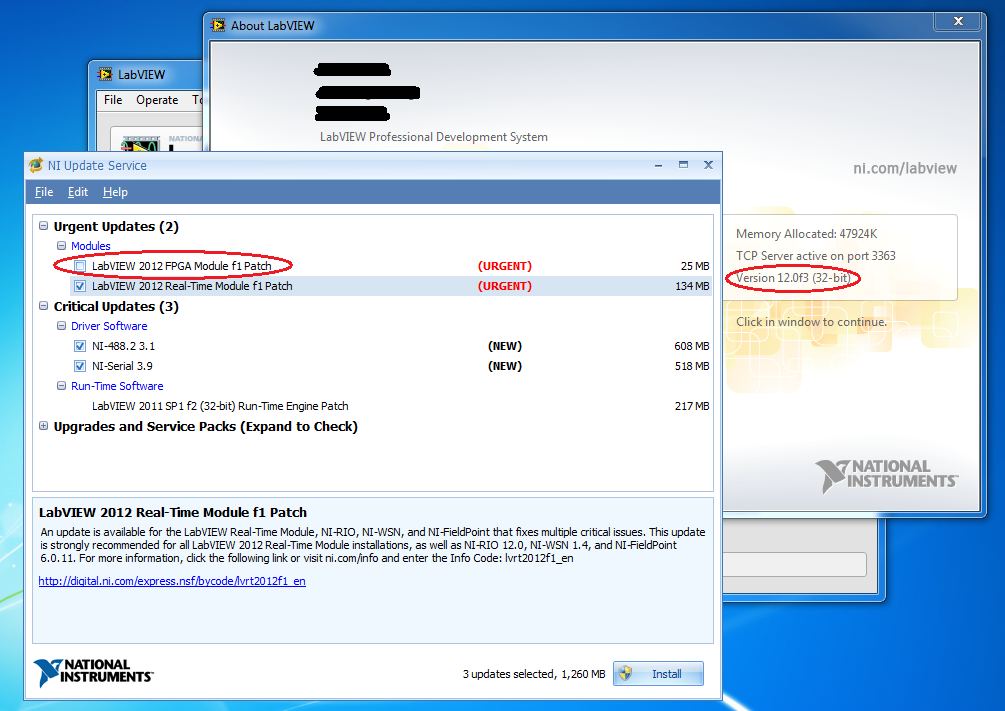Click the Urgent Updates (2) heading
Viewport: 1005px width, 711px height.
point(116,226)
